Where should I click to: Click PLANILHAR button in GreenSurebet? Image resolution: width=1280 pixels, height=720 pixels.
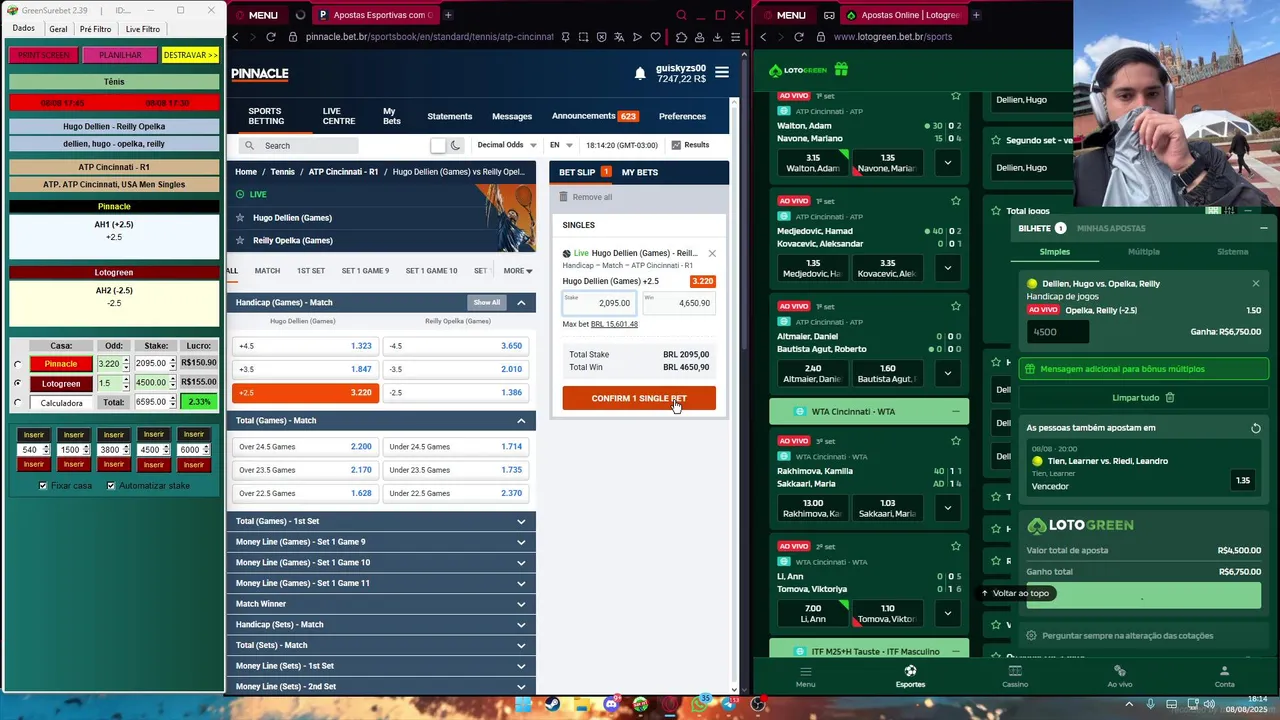[x=120, y=55]
